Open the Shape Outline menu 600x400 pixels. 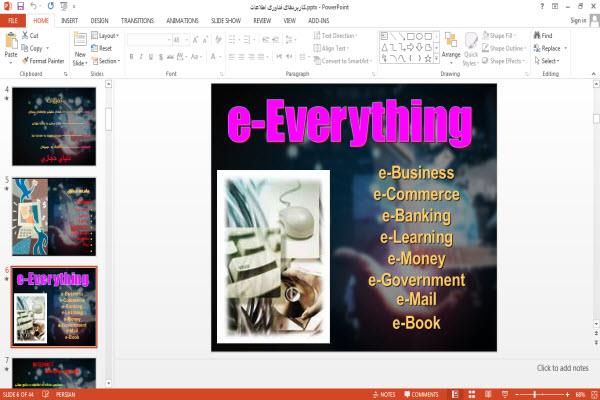pos(504,48)
